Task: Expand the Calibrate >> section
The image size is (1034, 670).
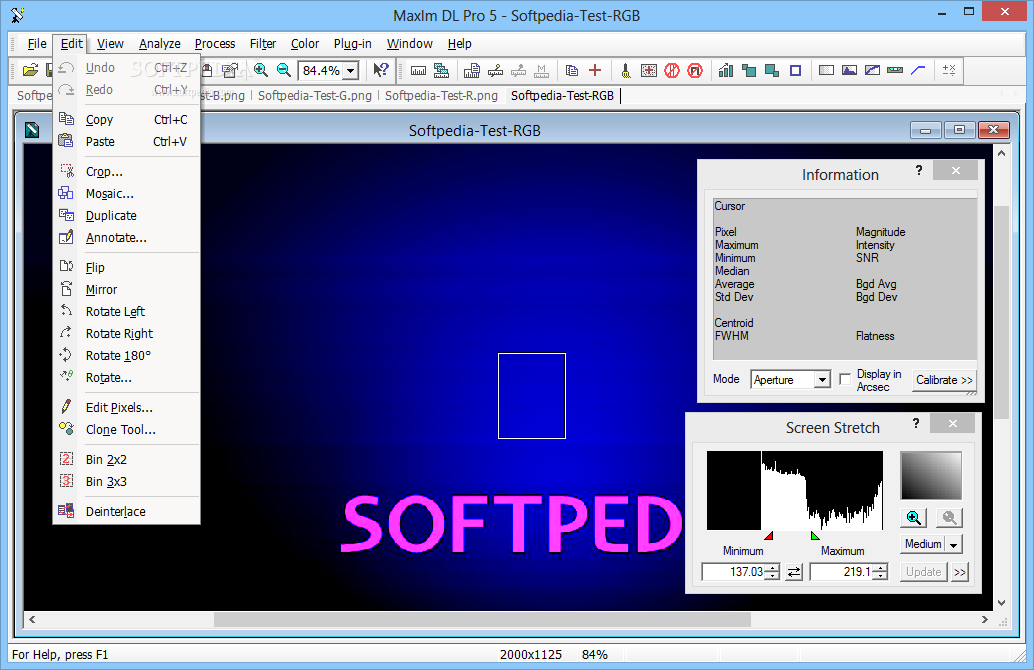Action: pos(944,380)
